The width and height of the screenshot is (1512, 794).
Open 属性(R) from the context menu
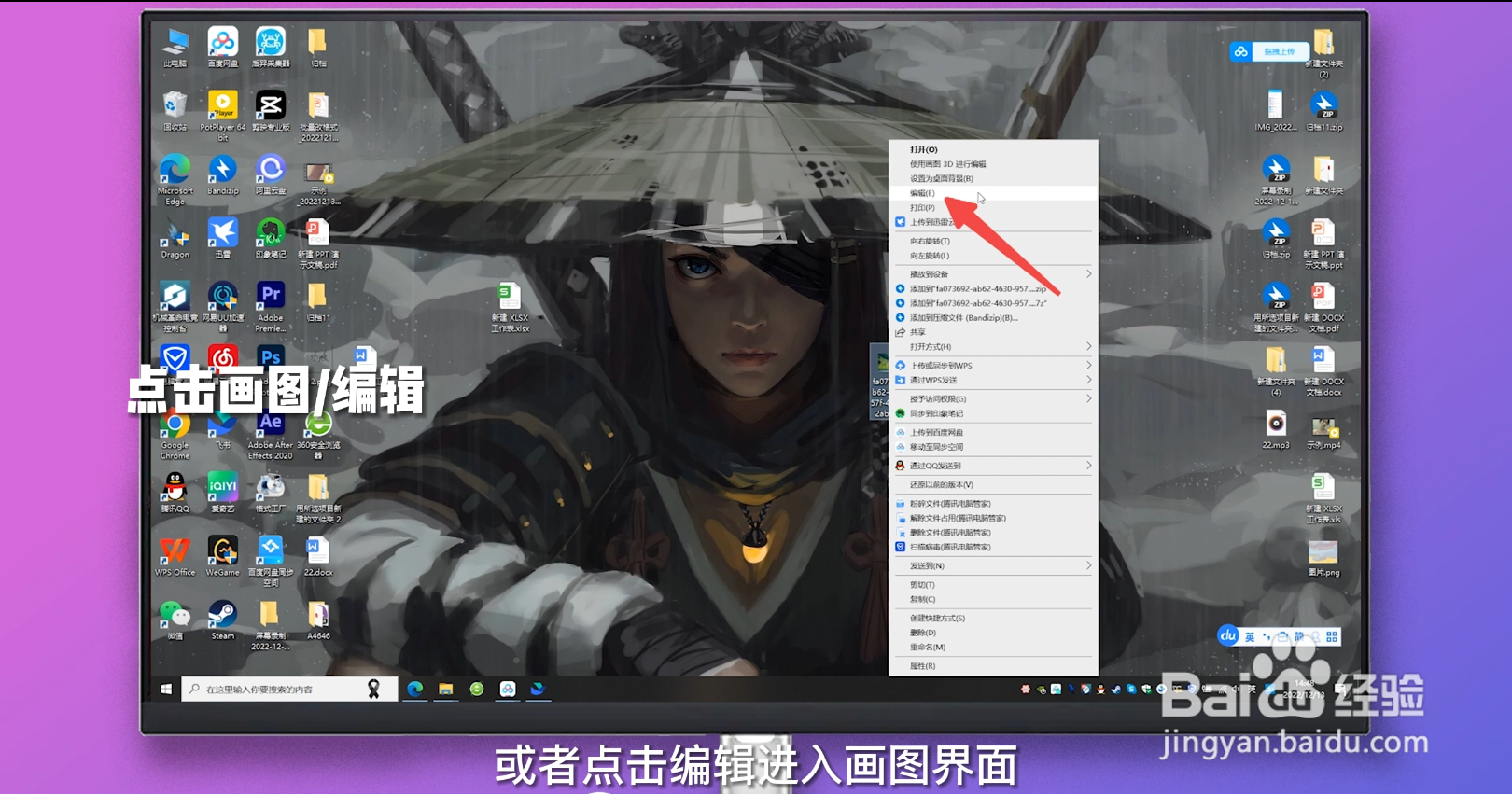(x=992, y=665)
